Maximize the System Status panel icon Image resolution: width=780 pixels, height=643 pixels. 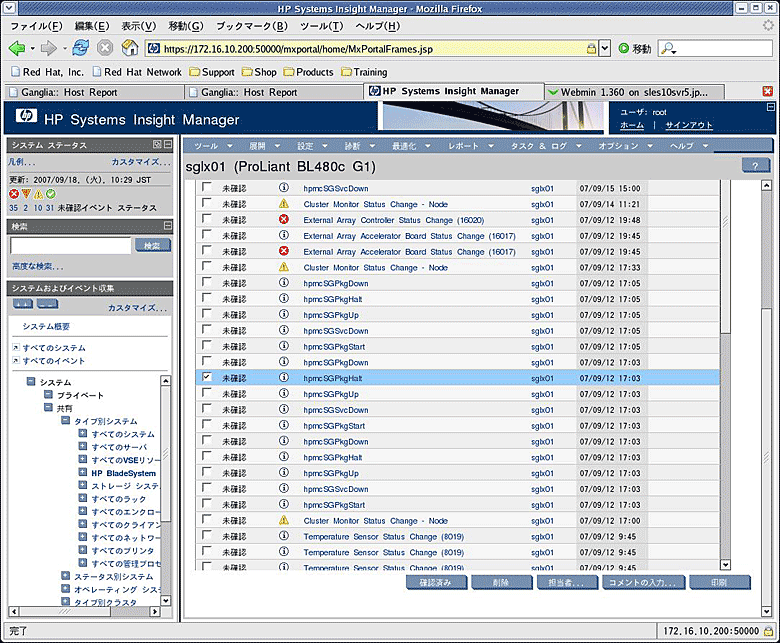click(x=157, y=144)
